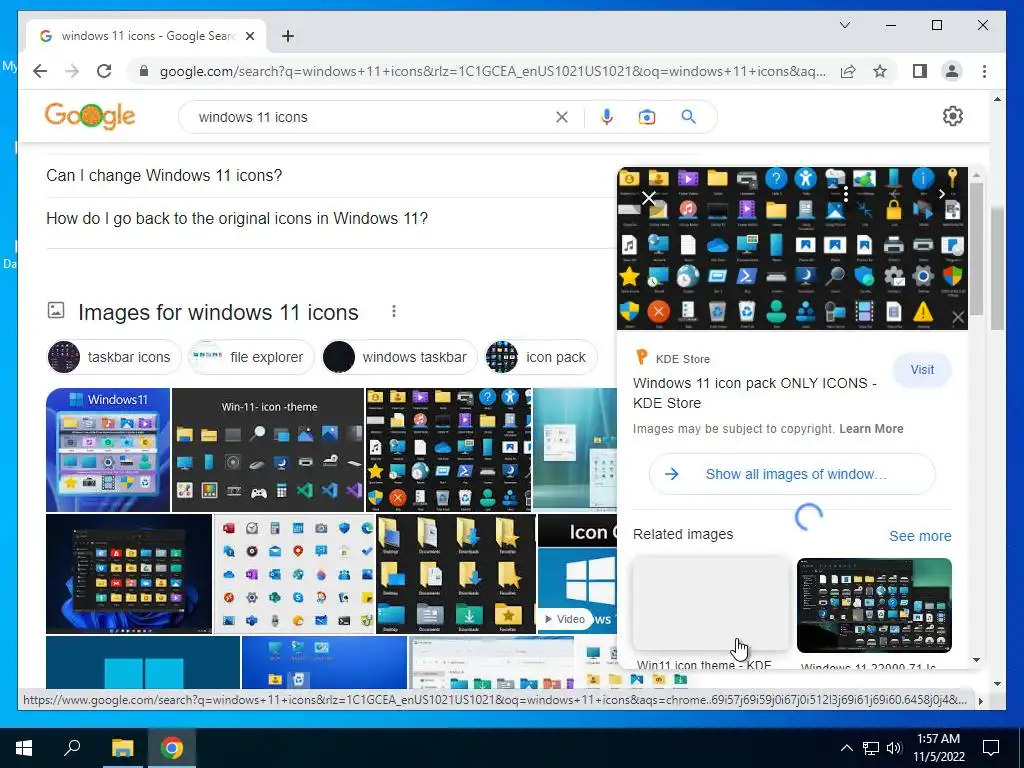The width and height of the screenshot is (1024, 768).
Task: Open the preview image three-dot options
Action: tap(845, 194)
